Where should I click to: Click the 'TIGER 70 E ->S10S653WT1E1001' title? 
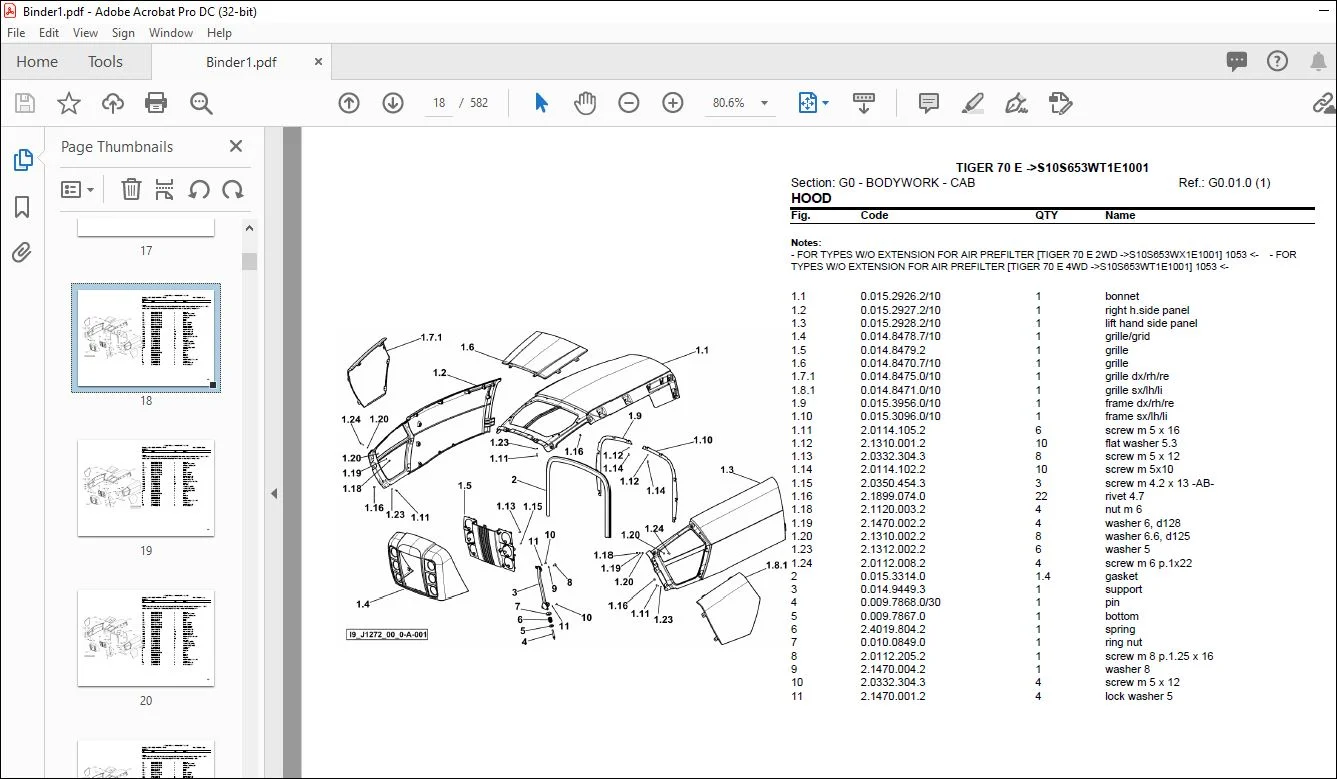(x=1052, y=168)
